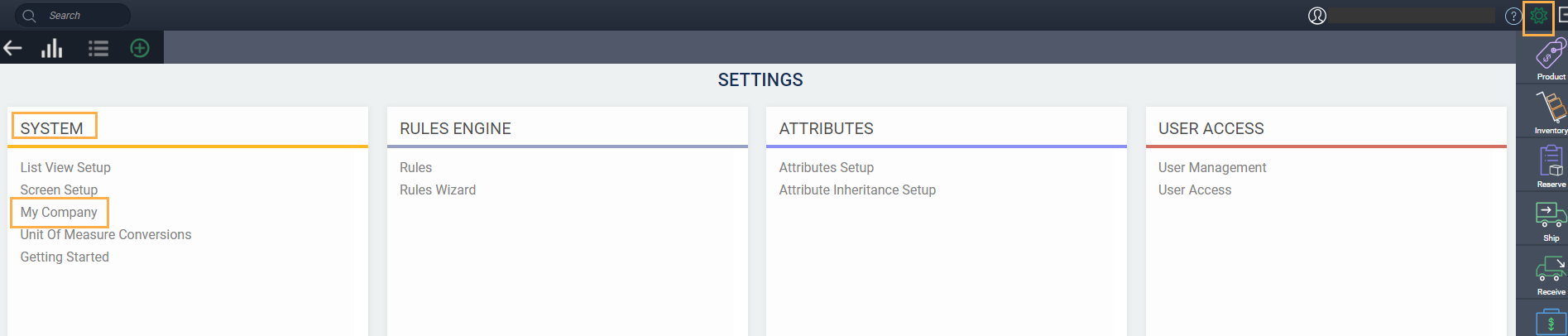Open User Management
1568x336 pixels.
coord(1212,168)
